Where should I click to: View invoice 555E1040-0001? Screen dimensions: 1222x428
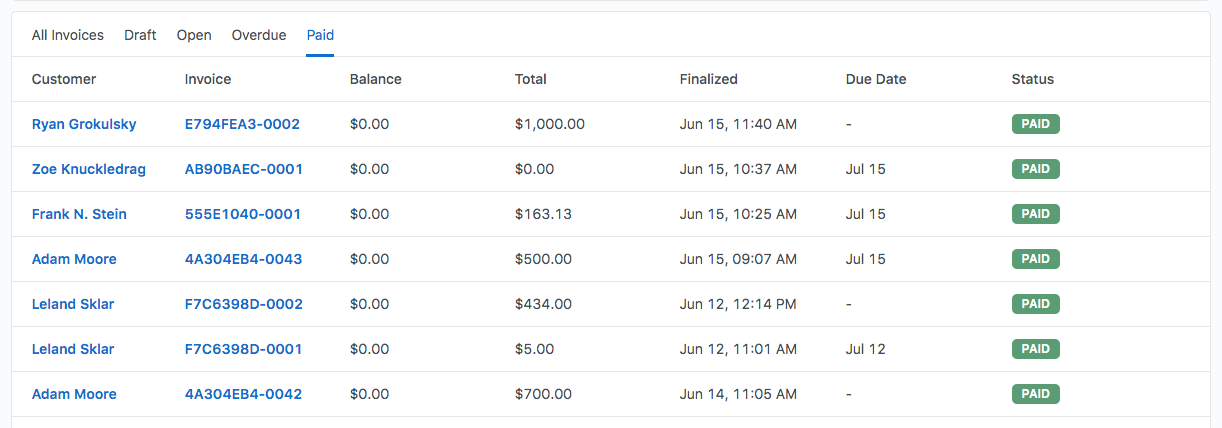click(x=243, y=214)
